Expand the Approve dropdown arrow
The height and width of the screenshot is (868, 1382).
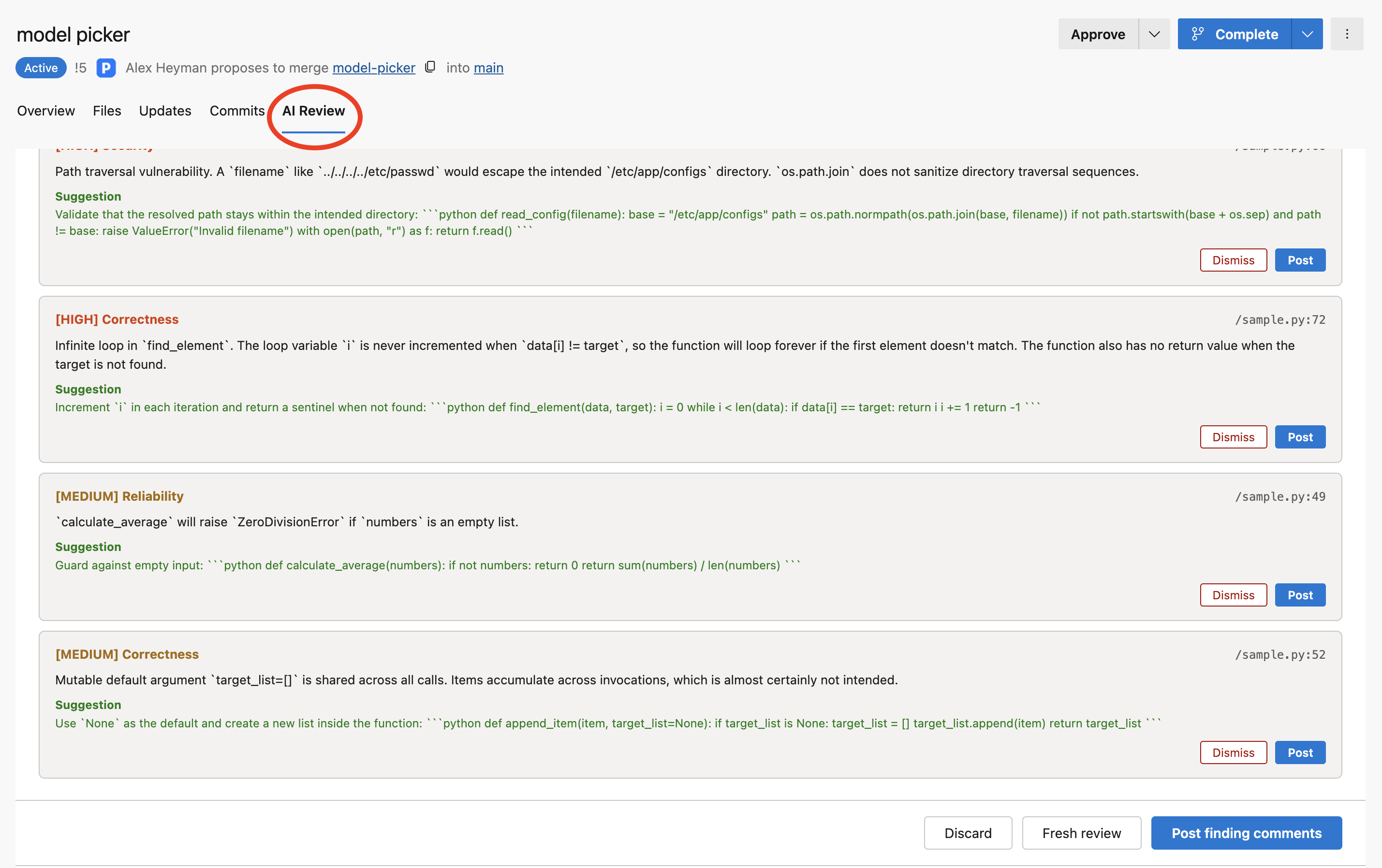point(1154,34)
